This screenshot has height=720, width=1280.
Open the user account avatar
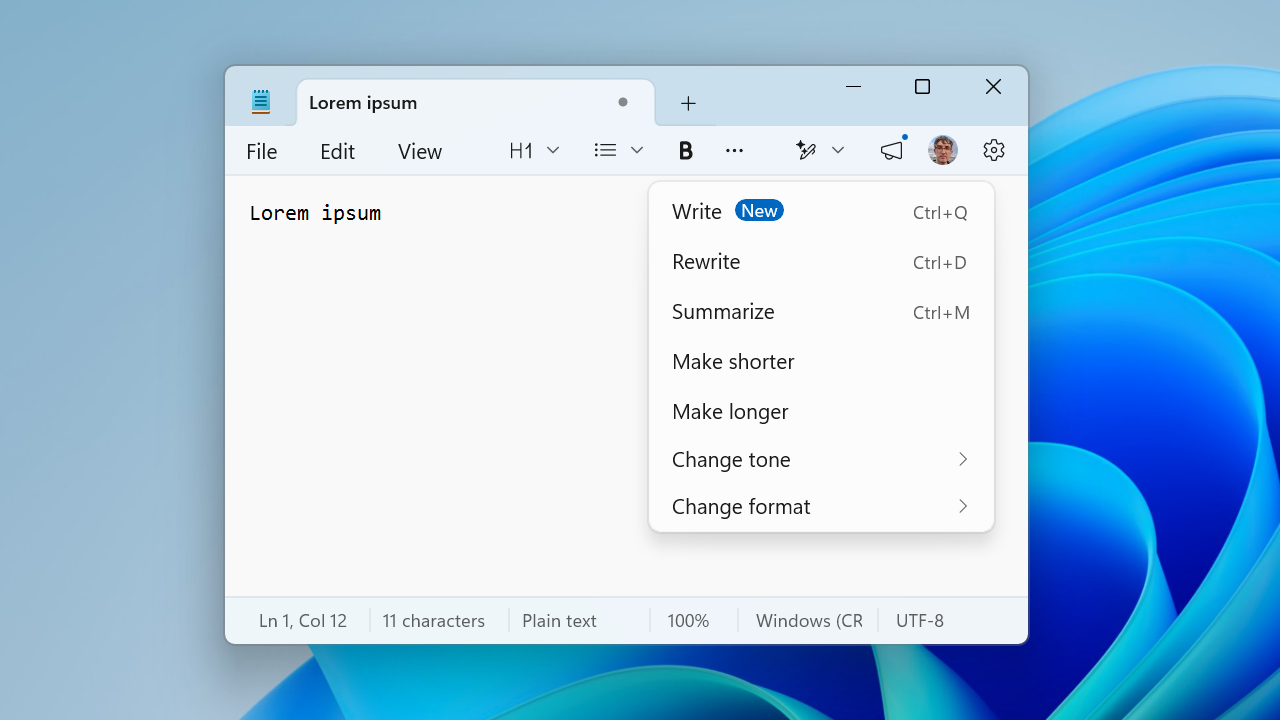point(943,150)
